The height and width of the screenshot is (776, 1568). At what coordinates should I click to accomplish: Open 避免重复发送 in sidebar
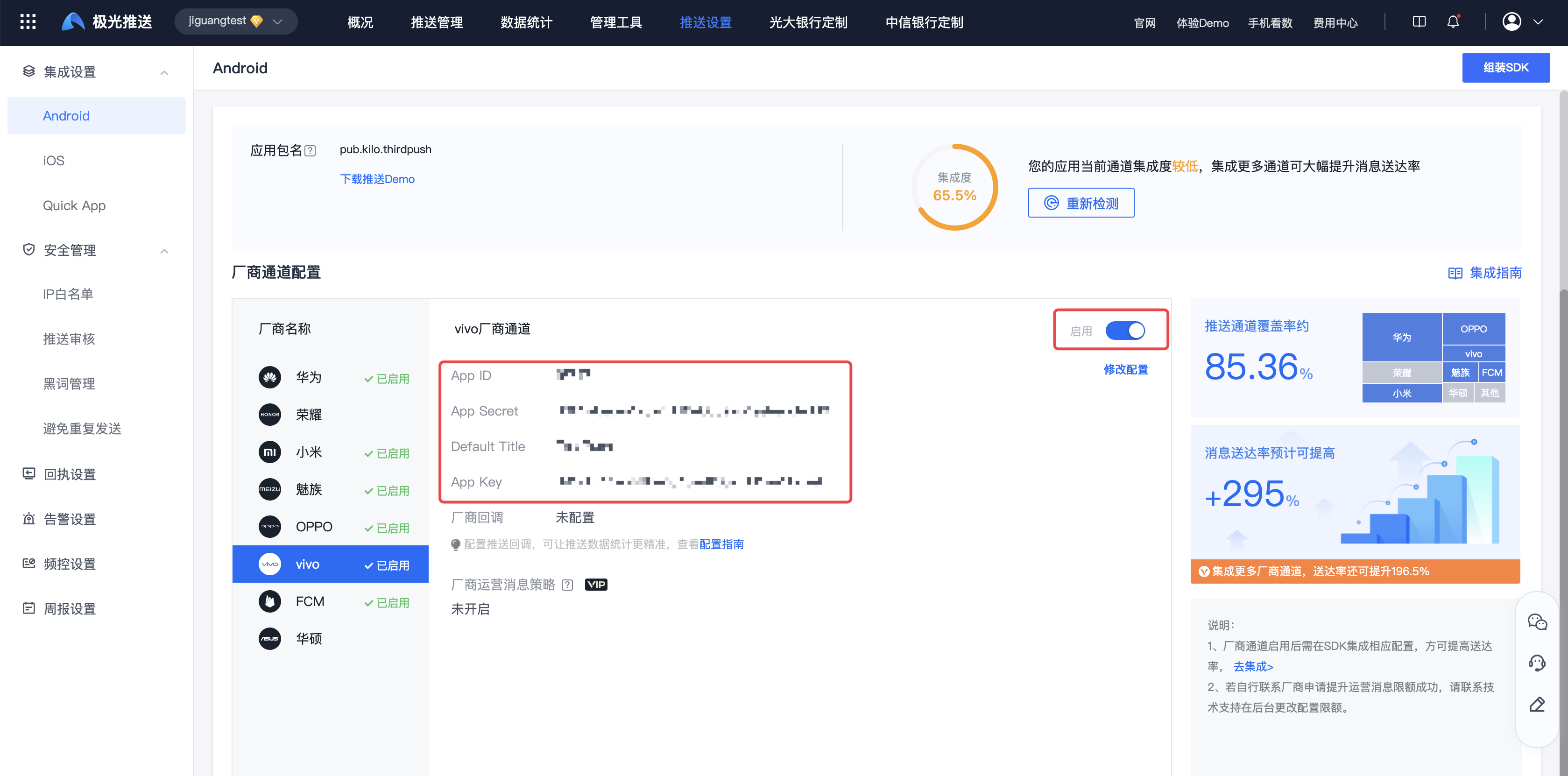pos(82,429)
